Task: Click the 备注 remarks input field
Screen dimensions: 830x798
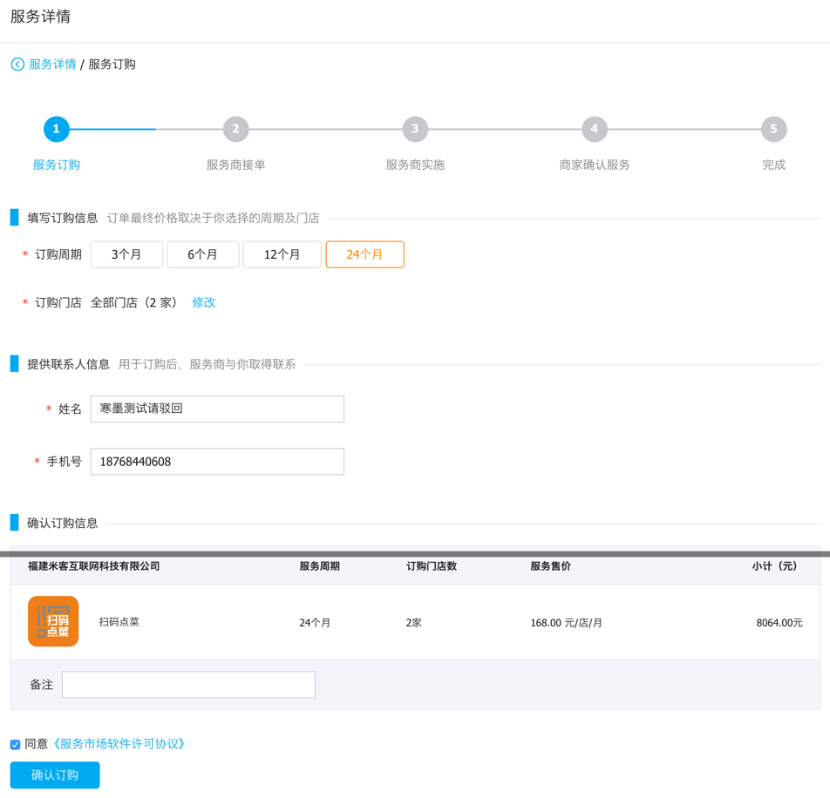Action: click(188, 685)
